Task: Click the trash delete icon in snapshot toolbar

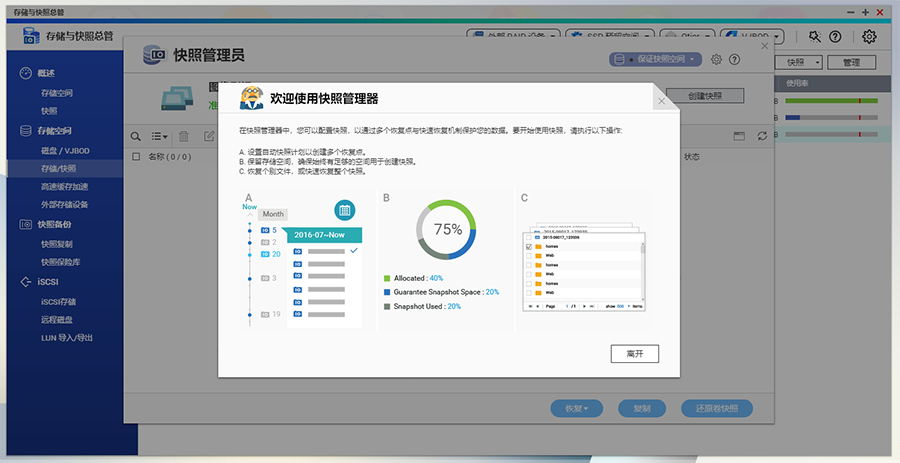Action: coord(183,136)
